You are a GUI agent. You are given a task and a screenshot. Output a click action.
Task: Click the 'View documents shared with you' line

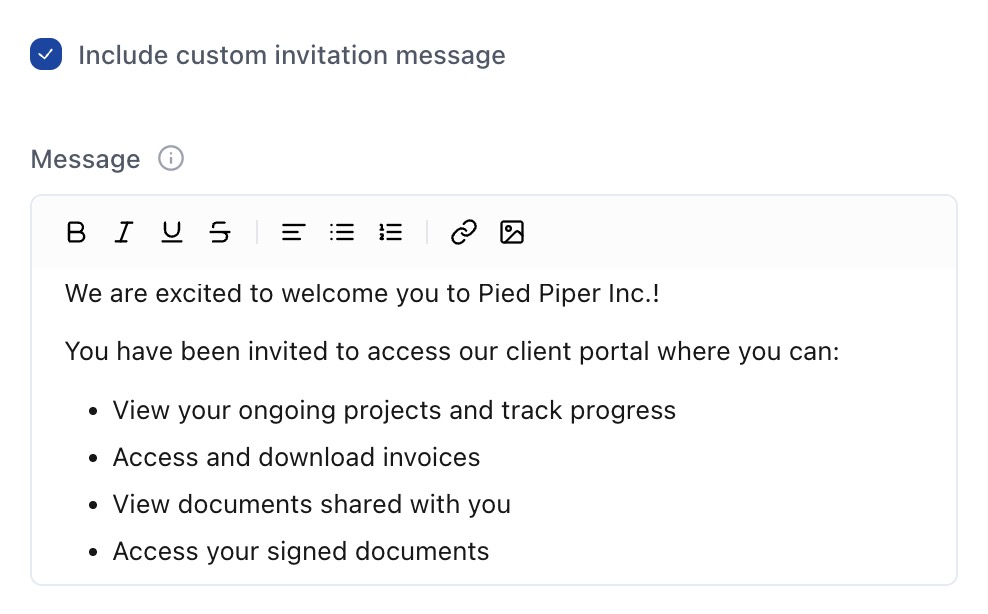[311, 504]
